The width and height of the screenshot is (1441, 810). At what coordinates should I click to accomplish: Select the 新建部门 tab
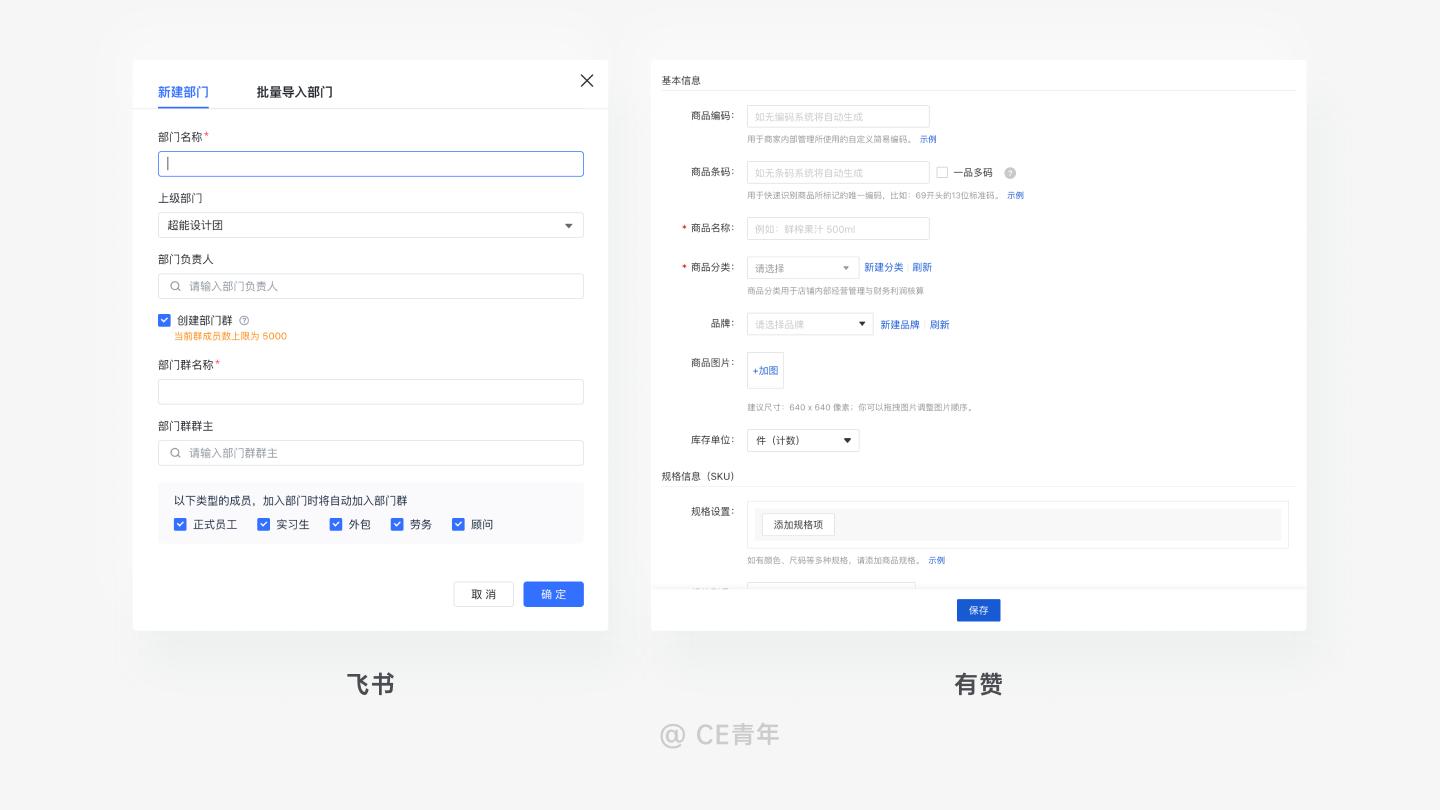click(x=183, y=92)
